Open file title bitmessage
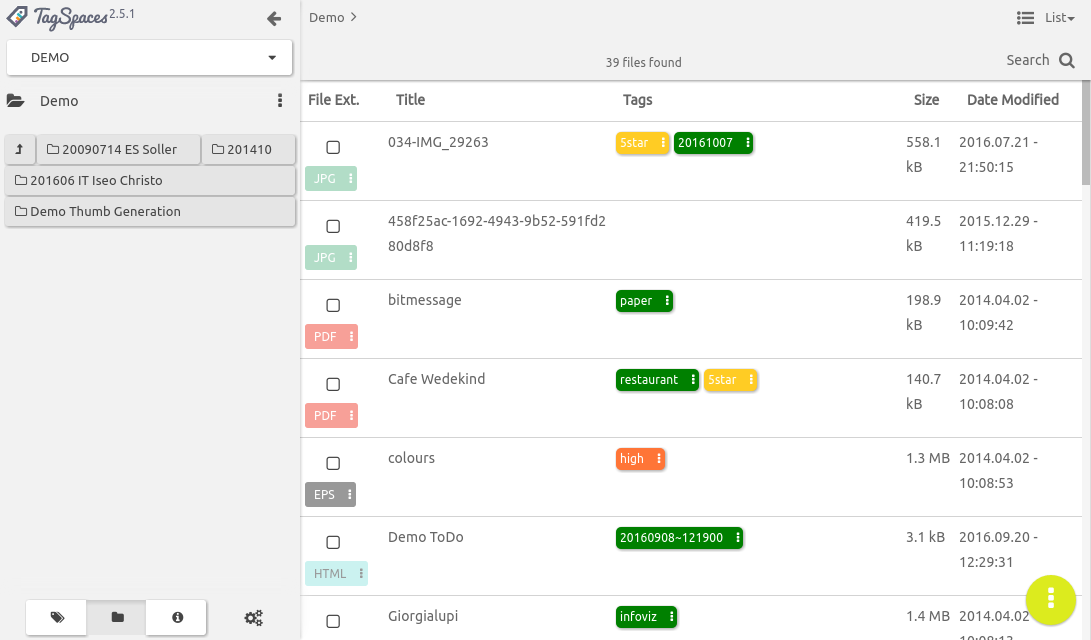The width and height of the screenshot is (1091, 640). pos(424,301)
